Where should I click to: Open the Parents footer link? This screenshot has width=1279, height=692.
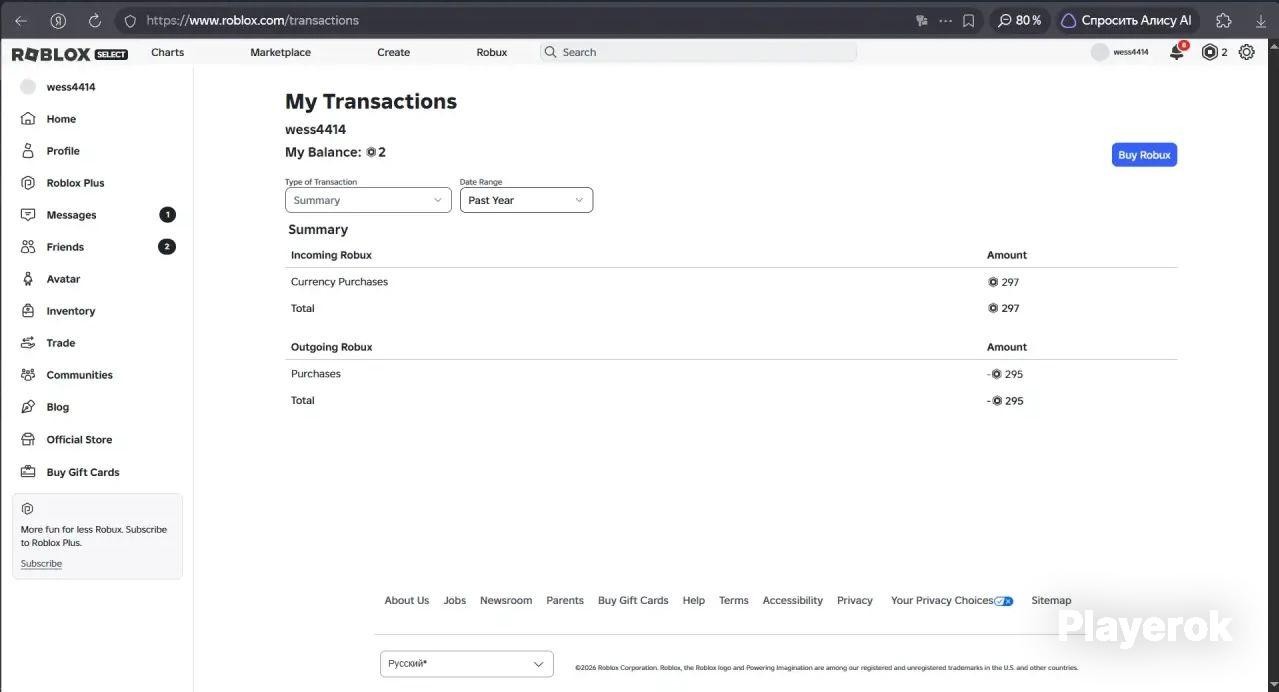click(x=565, y=601)
